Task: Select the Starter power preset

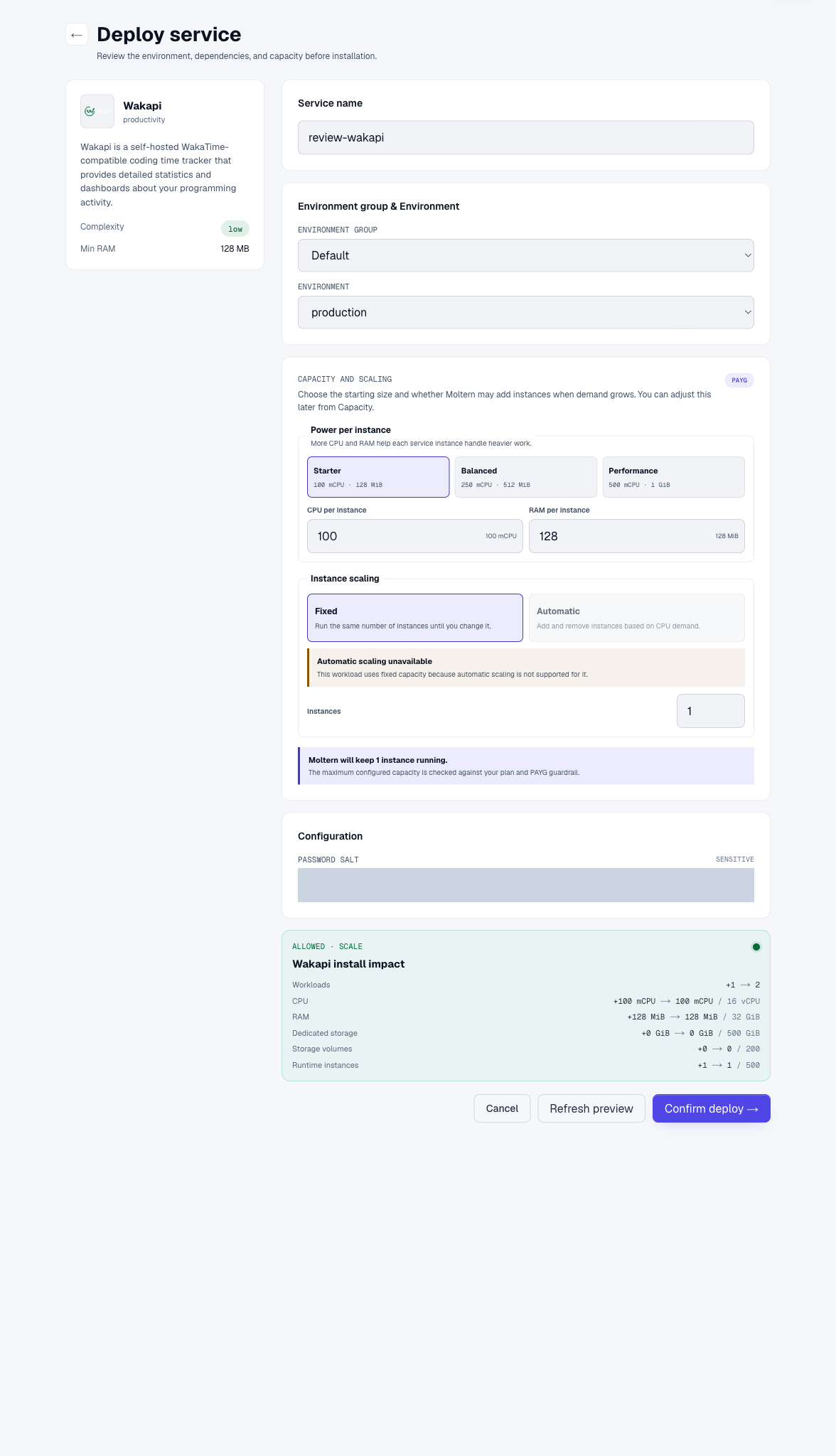Action: [378, 477]
